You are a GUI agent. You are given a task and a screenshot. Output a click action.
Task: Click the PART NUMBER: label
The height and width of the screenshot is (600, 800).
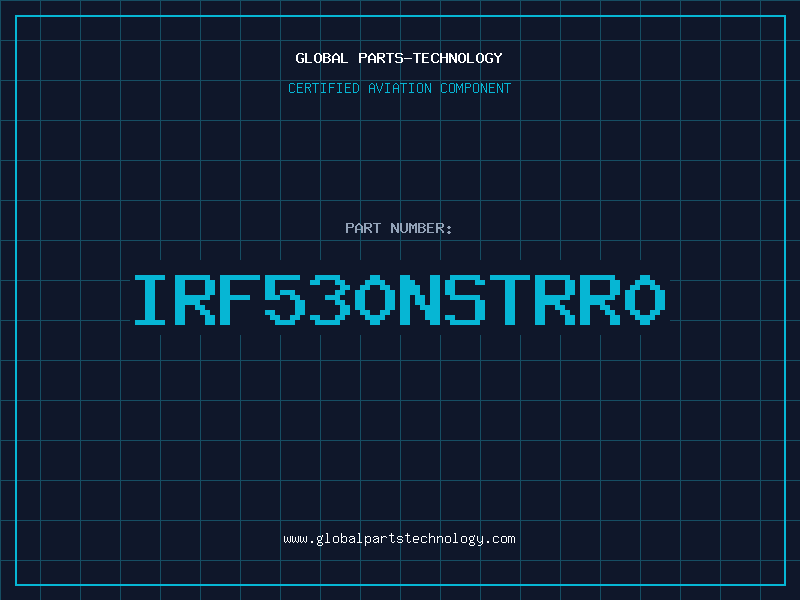tap(398, 228)
